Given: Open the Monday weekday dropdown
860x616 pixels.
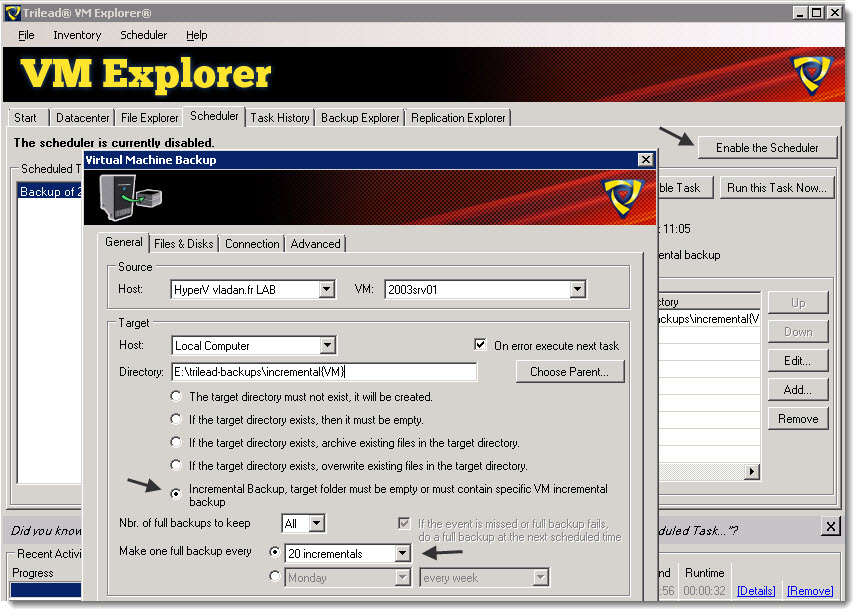Looking at the screenshot, I should pos(403,577).
